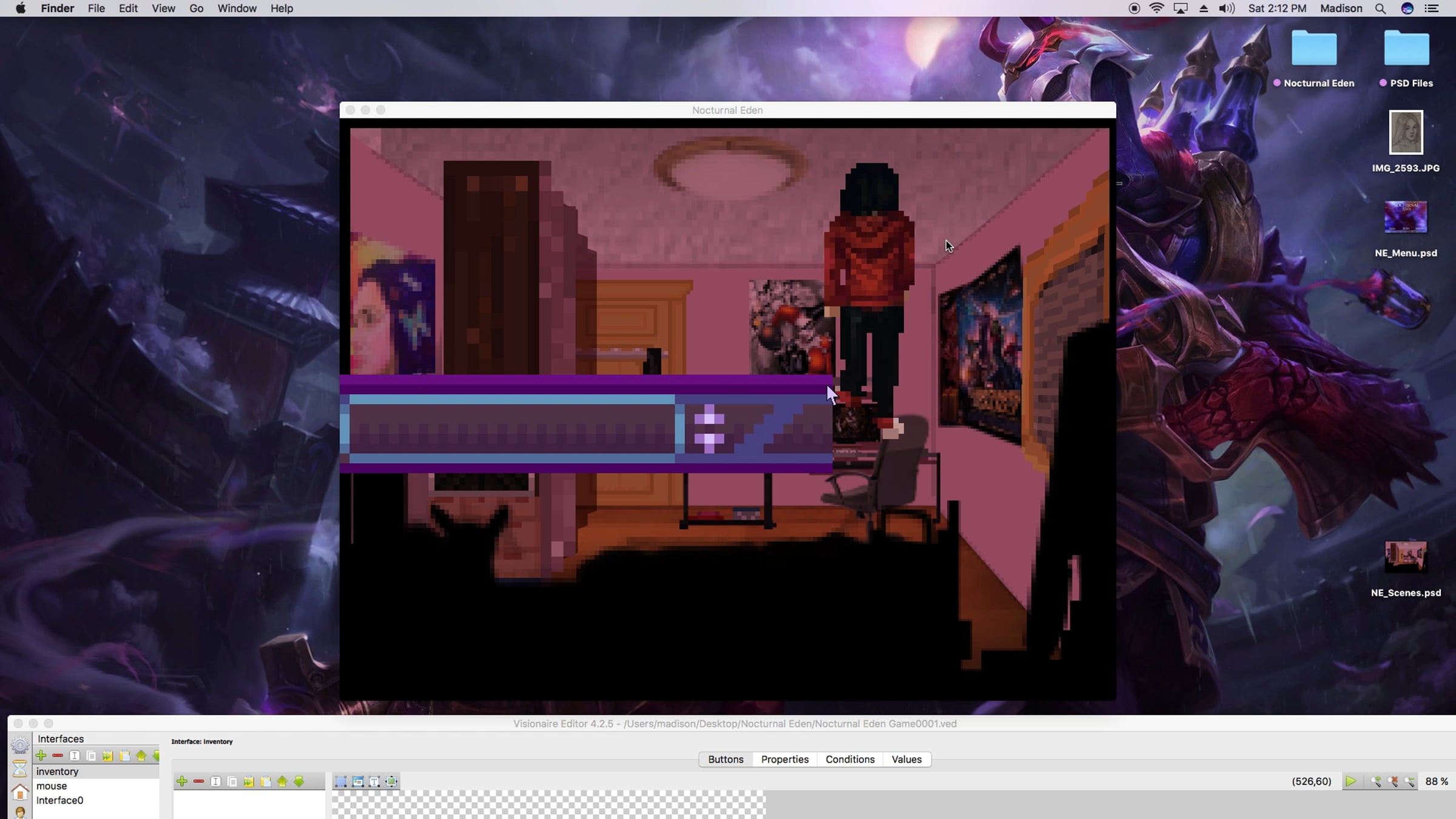Zoom in on the interface canvas
This screenshot has height=819, width=1456.
(1376, 781)
